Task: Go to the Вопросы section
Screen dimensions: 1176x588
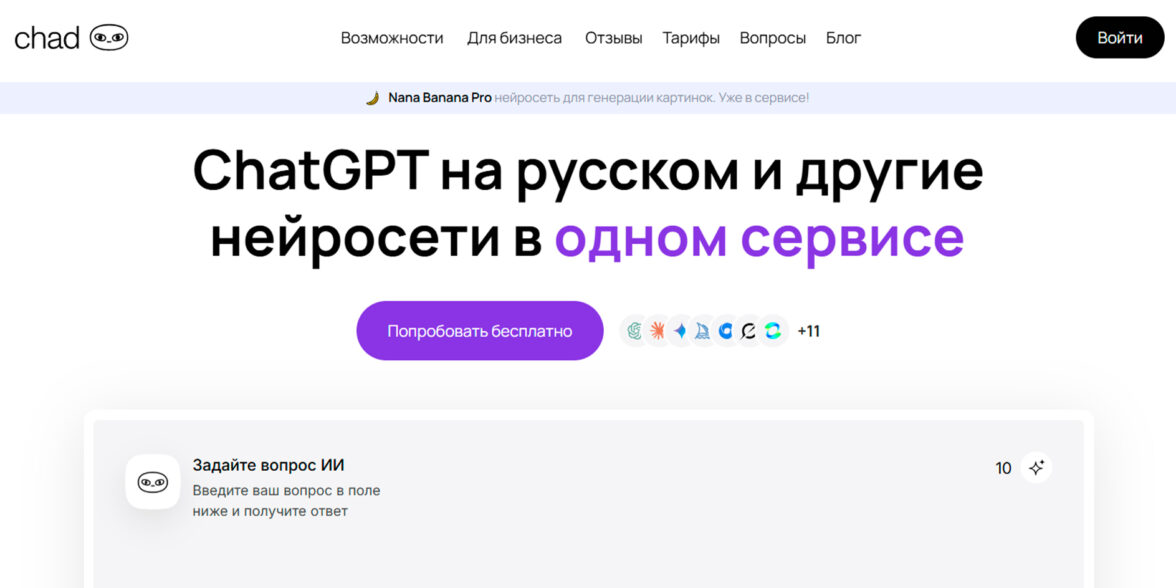Action: point(772,38)
